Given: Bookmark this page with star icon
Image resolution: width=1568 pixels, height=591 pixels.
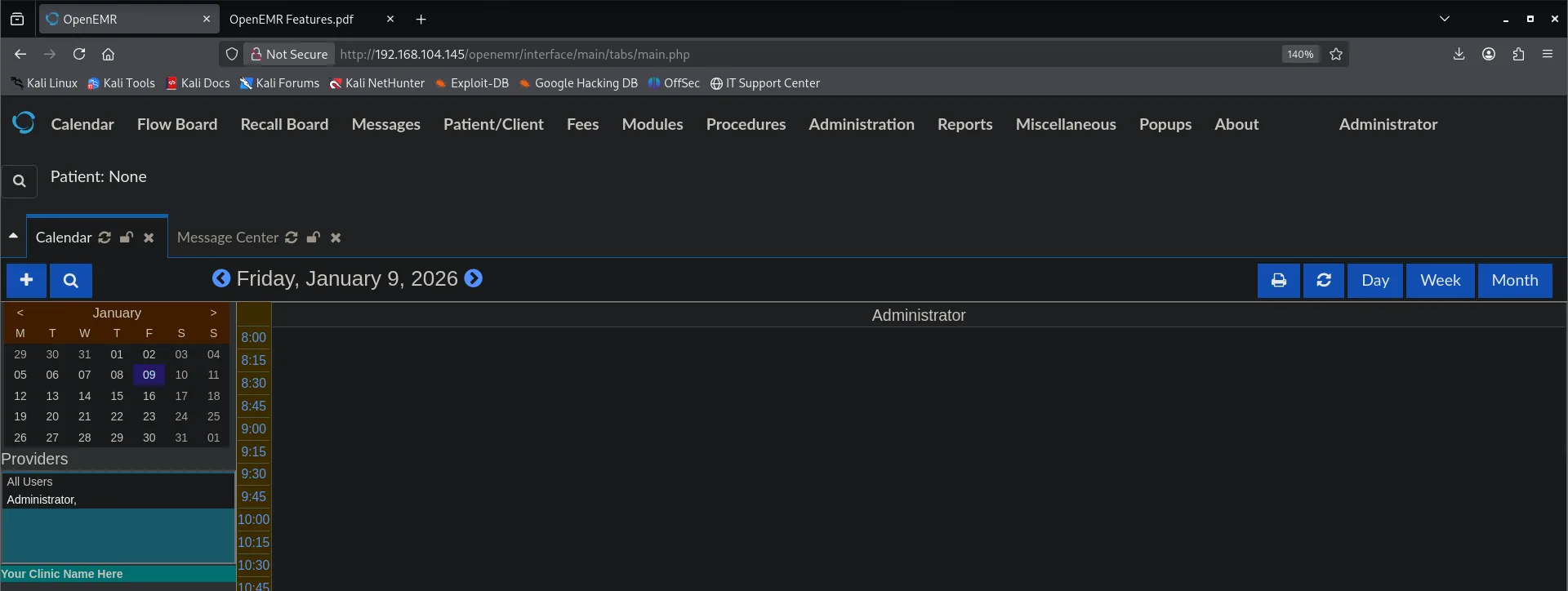Looking at the screenshot, I should coord(1336,55).
